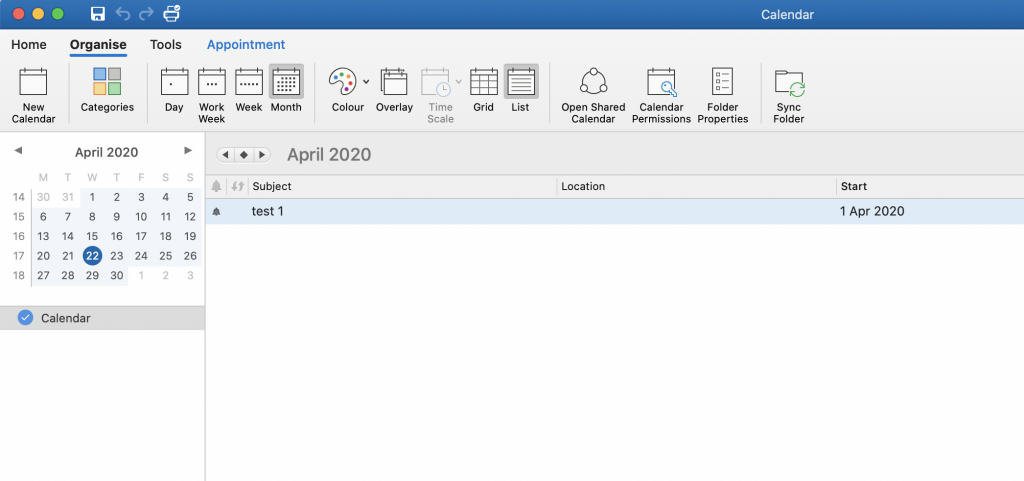Image resolution: width=1024 pixels, height=481 pixels.
Task: Select today's date 22 in mini calendar
Action: pyautogui.click(x=92, y=256)
